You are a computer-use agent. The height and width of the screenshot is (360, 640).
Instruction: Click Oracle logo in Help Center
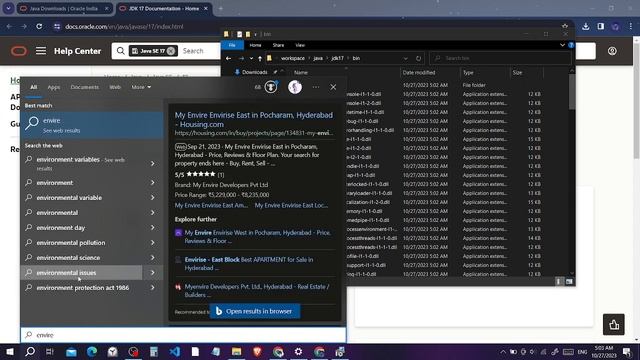(19, 51)
